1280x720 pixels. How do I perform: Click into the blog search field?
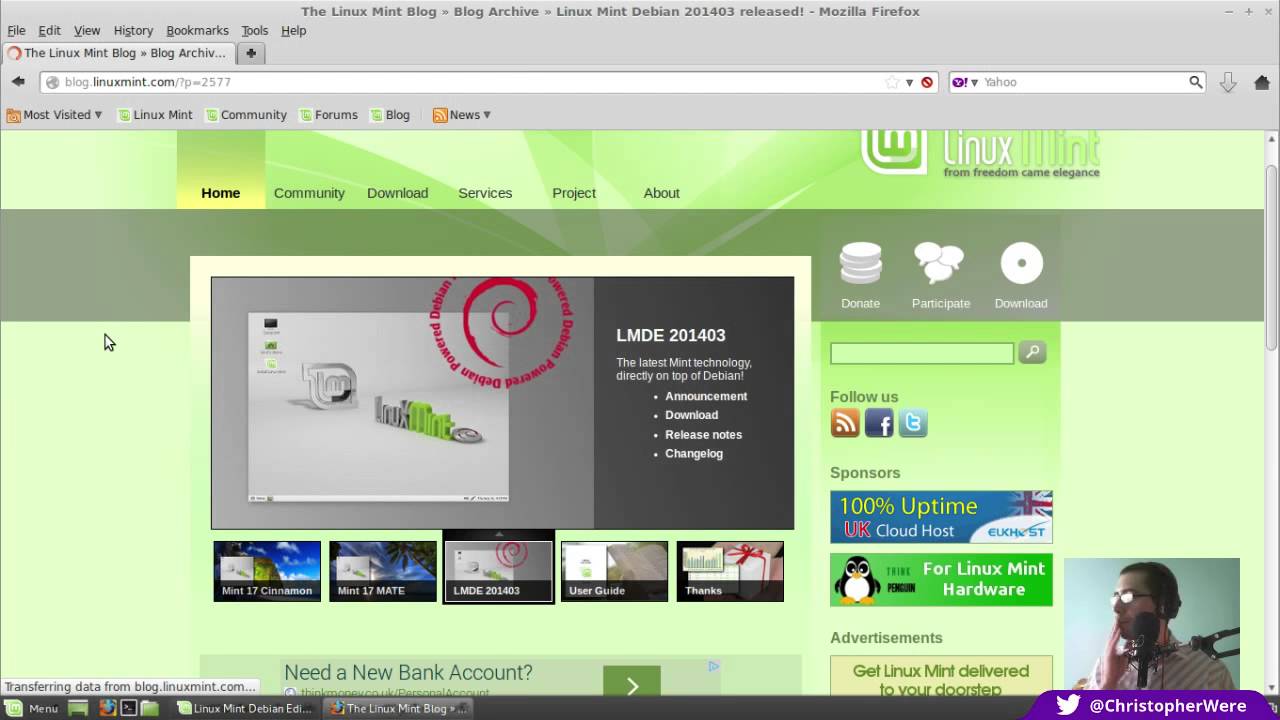point(922,353)
